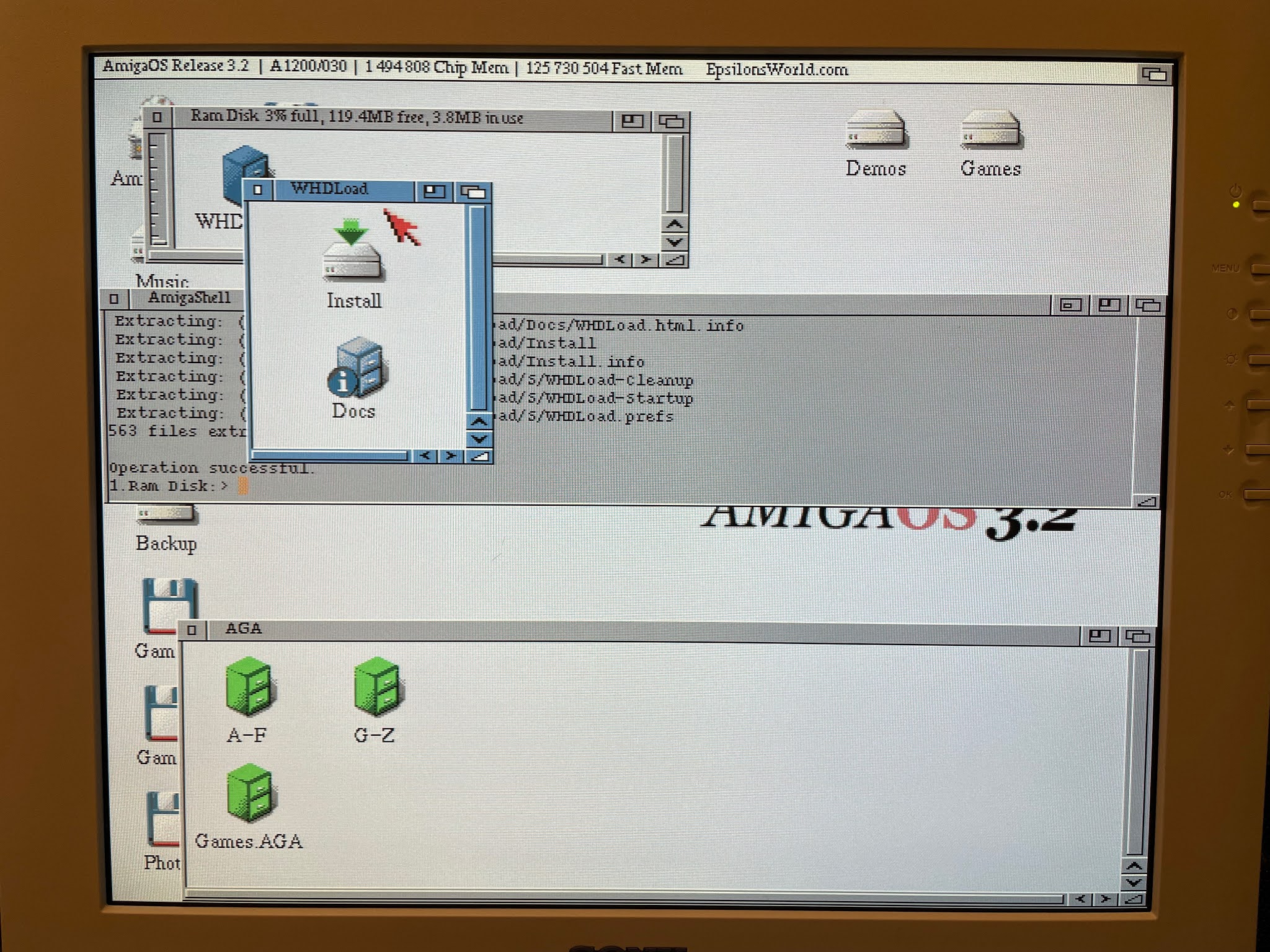The height and width of the screenshot is (952, 1270).
Task: Click the depth gadget of WHDLoad window
Action: 473,192
